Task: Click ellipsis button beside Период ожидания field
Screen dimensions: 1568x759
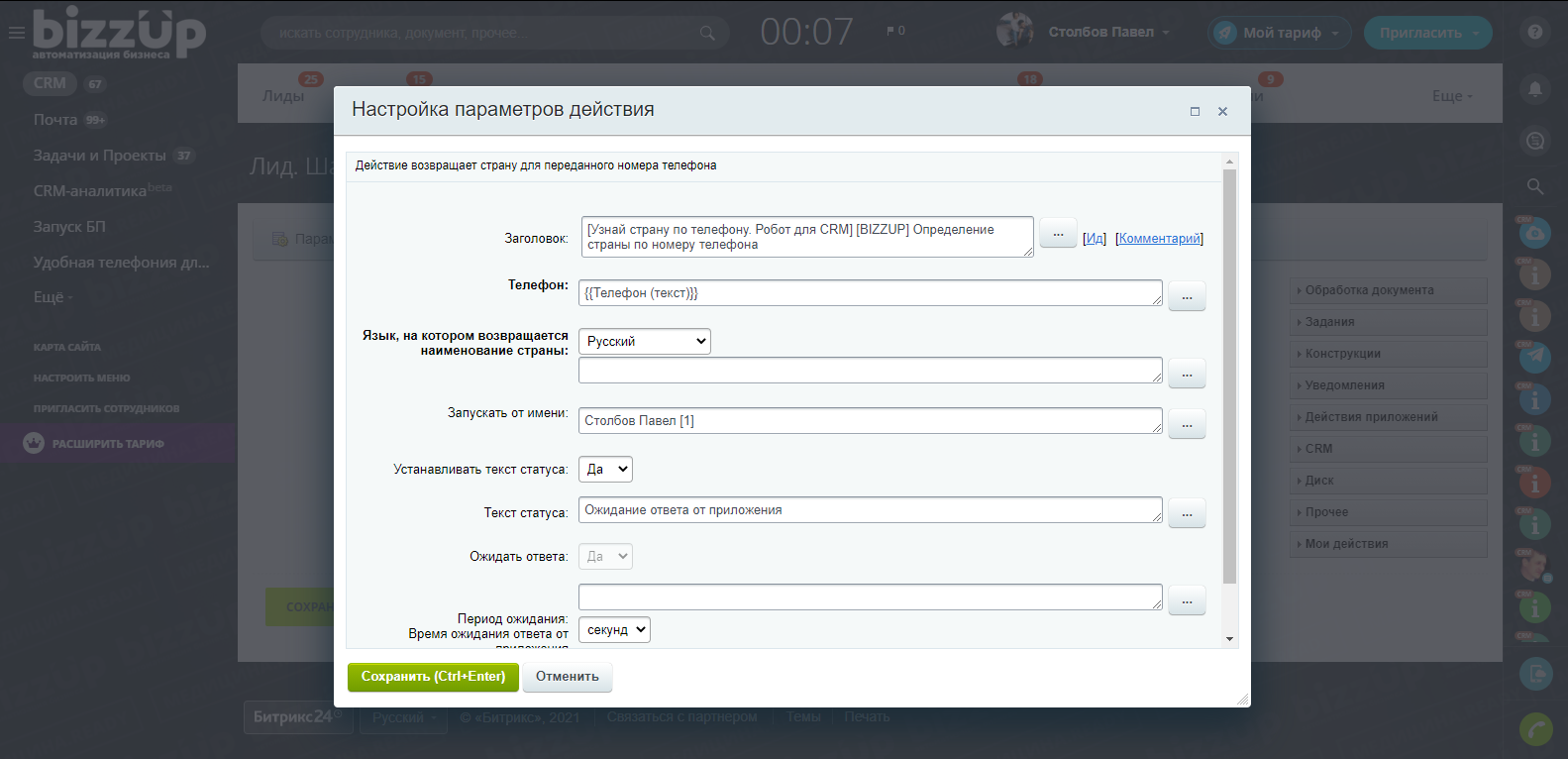Action: point(1187,600)
